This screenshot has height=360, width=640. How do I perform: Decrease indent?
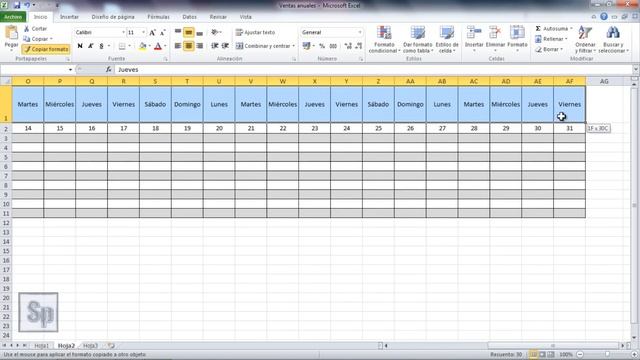pos(215,46)
